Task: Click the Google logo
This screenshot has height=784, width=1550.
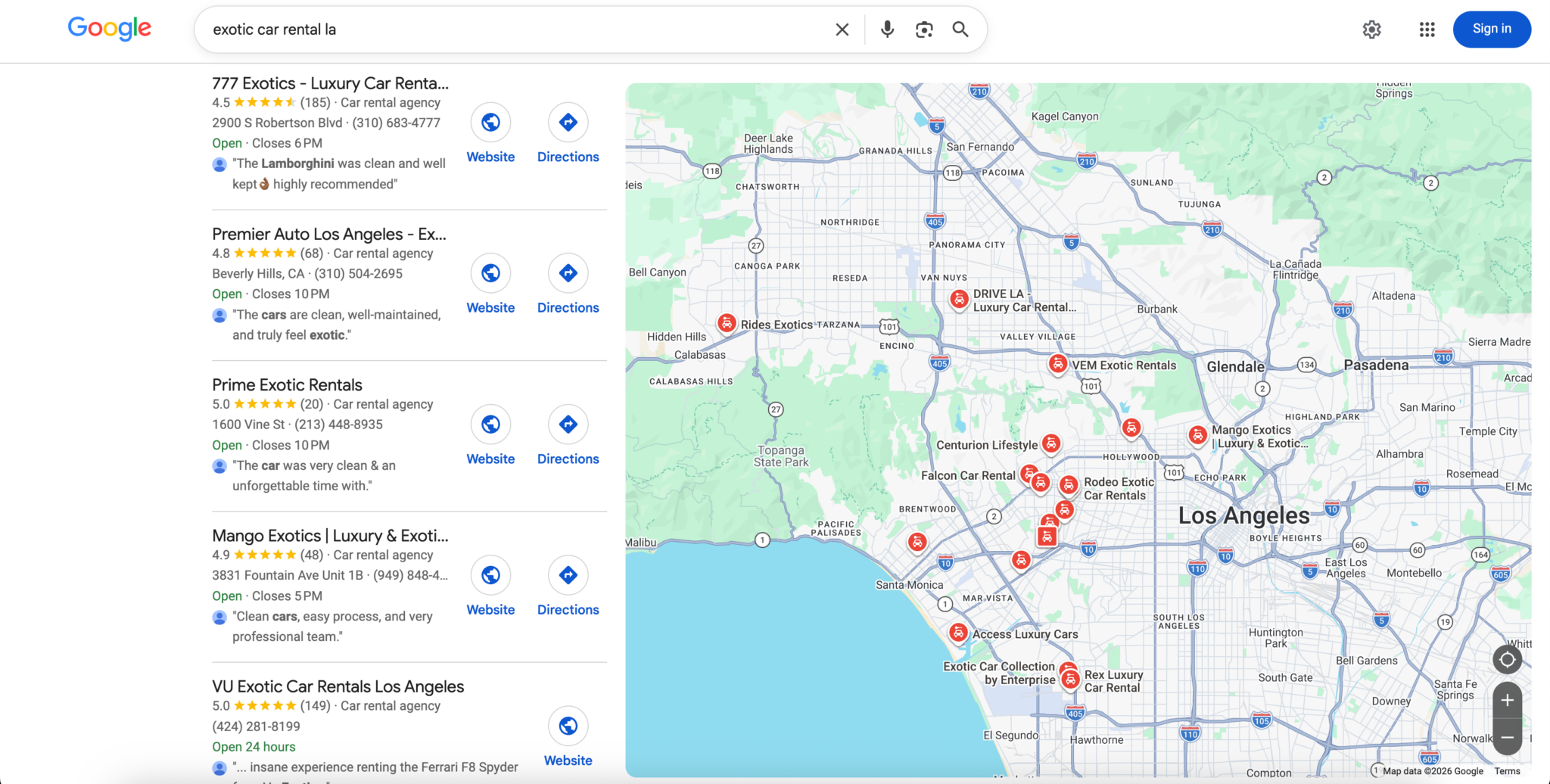Action: tap(110, 29)
